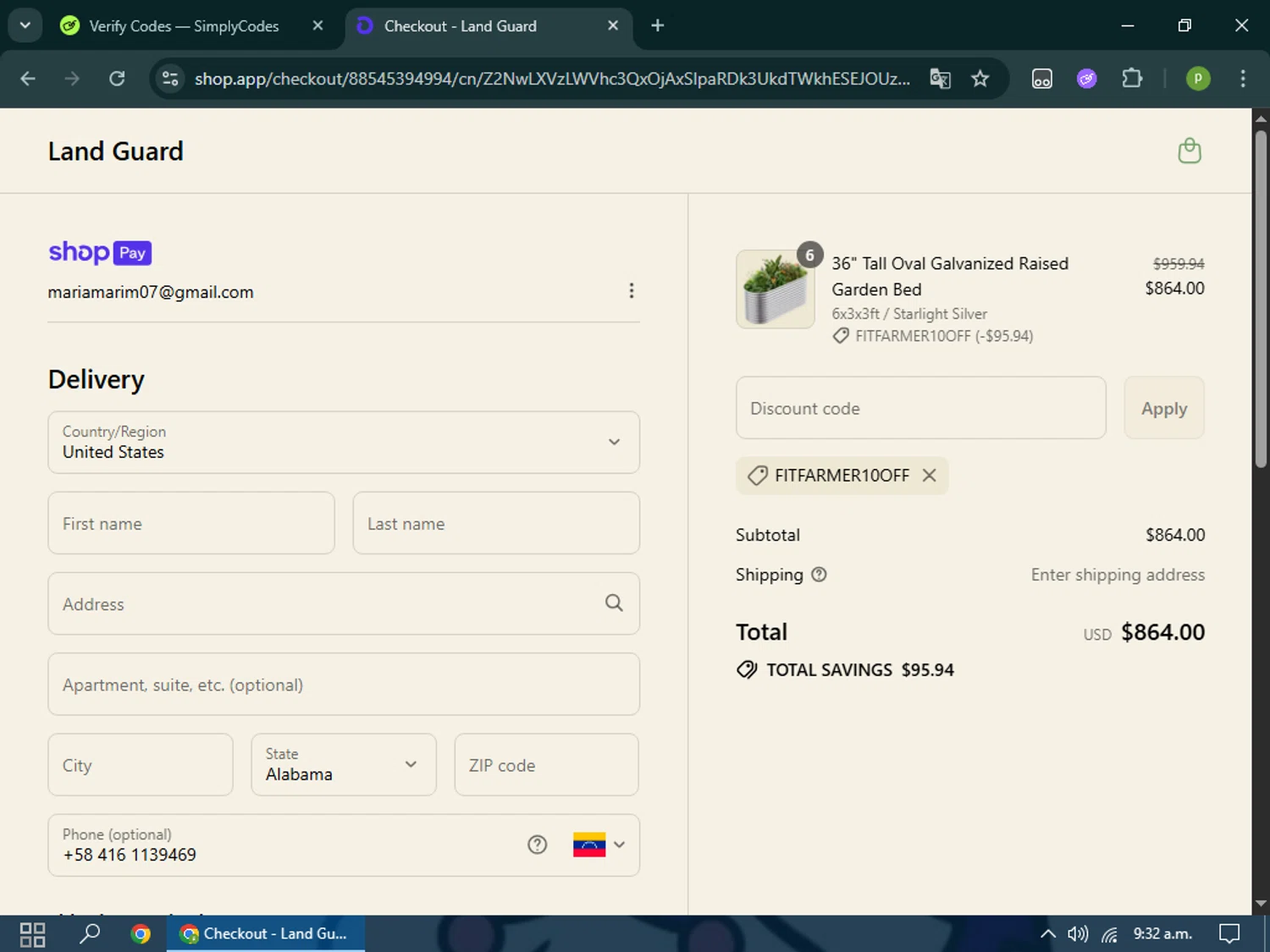
Task: View site information icon in address bar
Action: coord(170,79)
